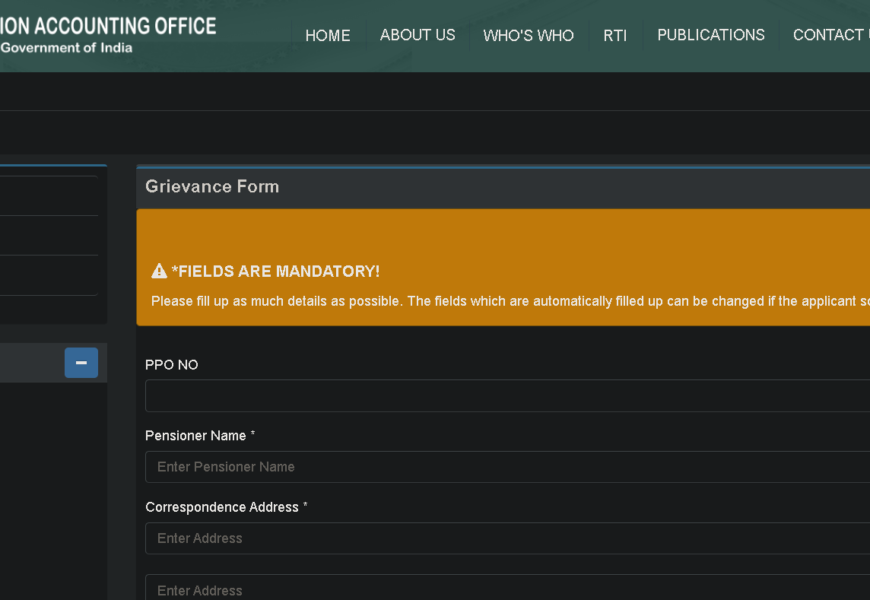Click the Accounting Office title
Viewport: 870px width, 600px height.
108,26
